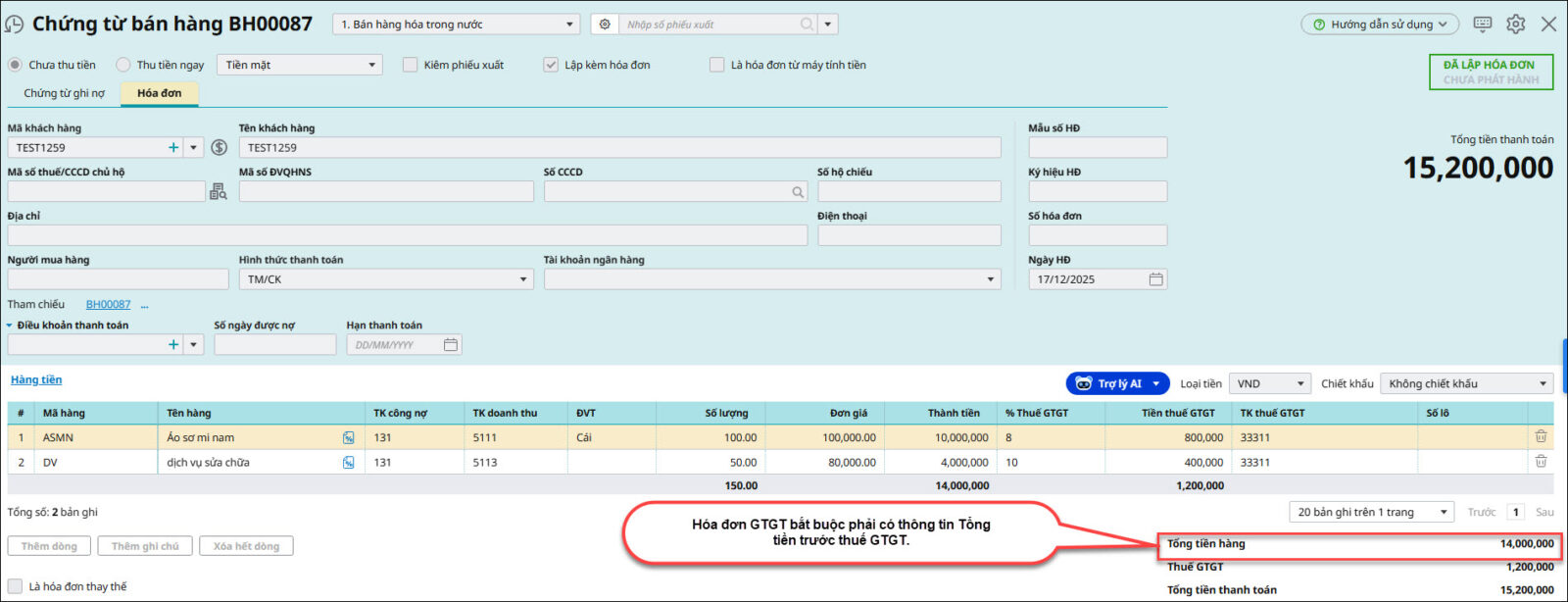The width and height of the screenshot is (1568, 602).
Task: Open the Ngày HĐ calendar picker
Action: (x=1155, y=279)
